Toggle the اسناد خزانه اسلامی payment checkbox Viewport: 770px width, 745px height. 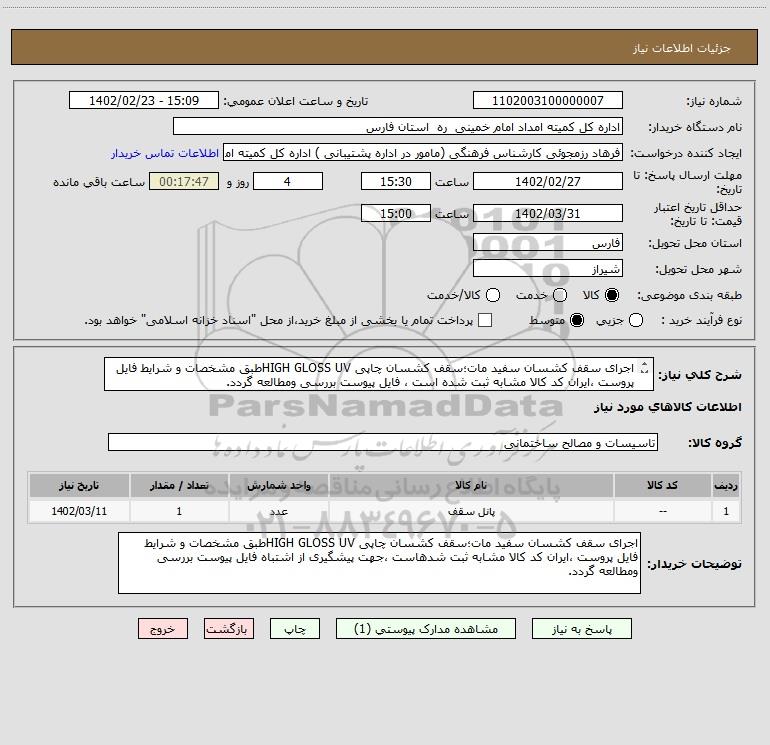pos(485,320)
